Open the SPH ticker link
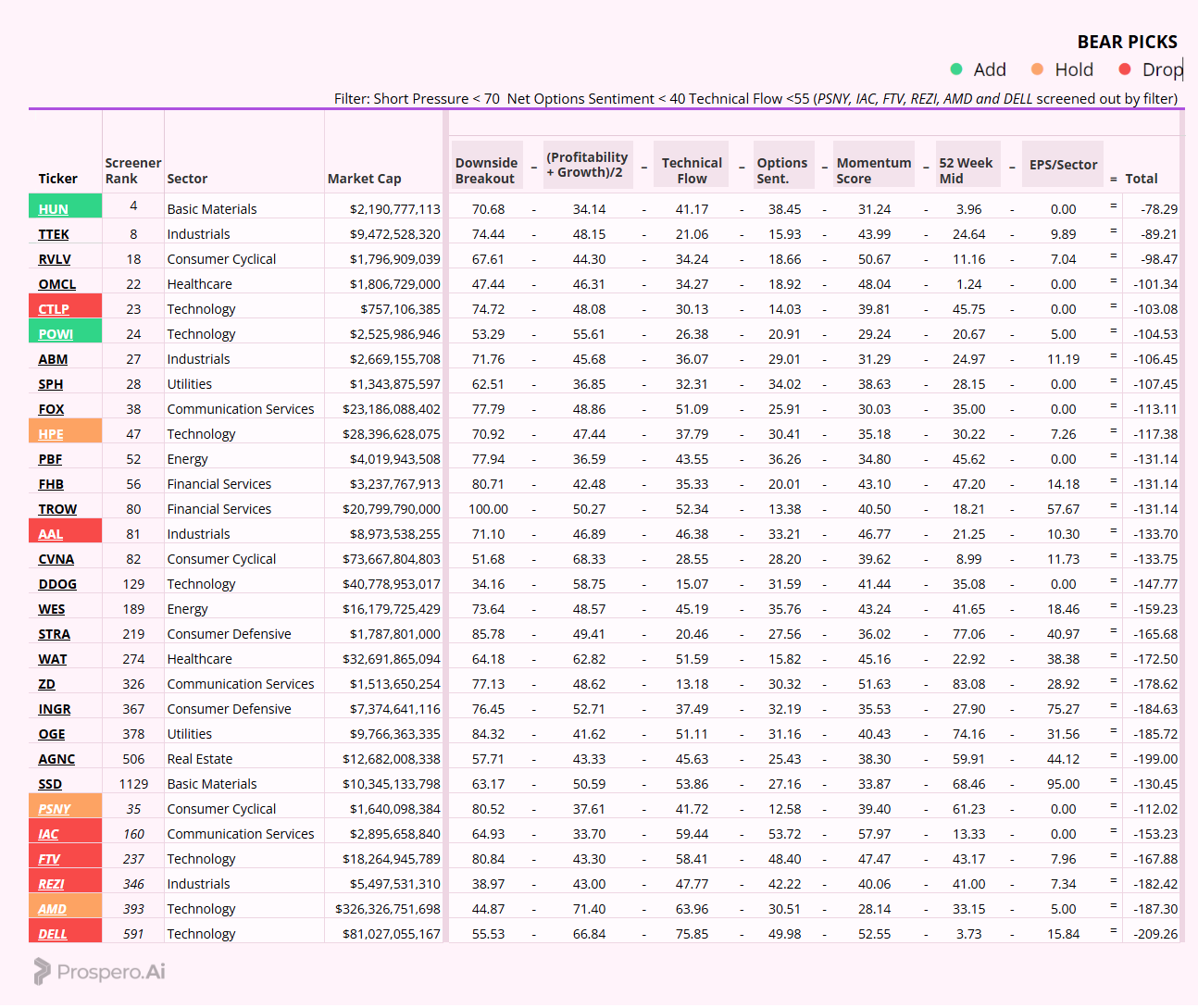The height and width of the screenshot is (1008, 1198). (x=51, y=384)
